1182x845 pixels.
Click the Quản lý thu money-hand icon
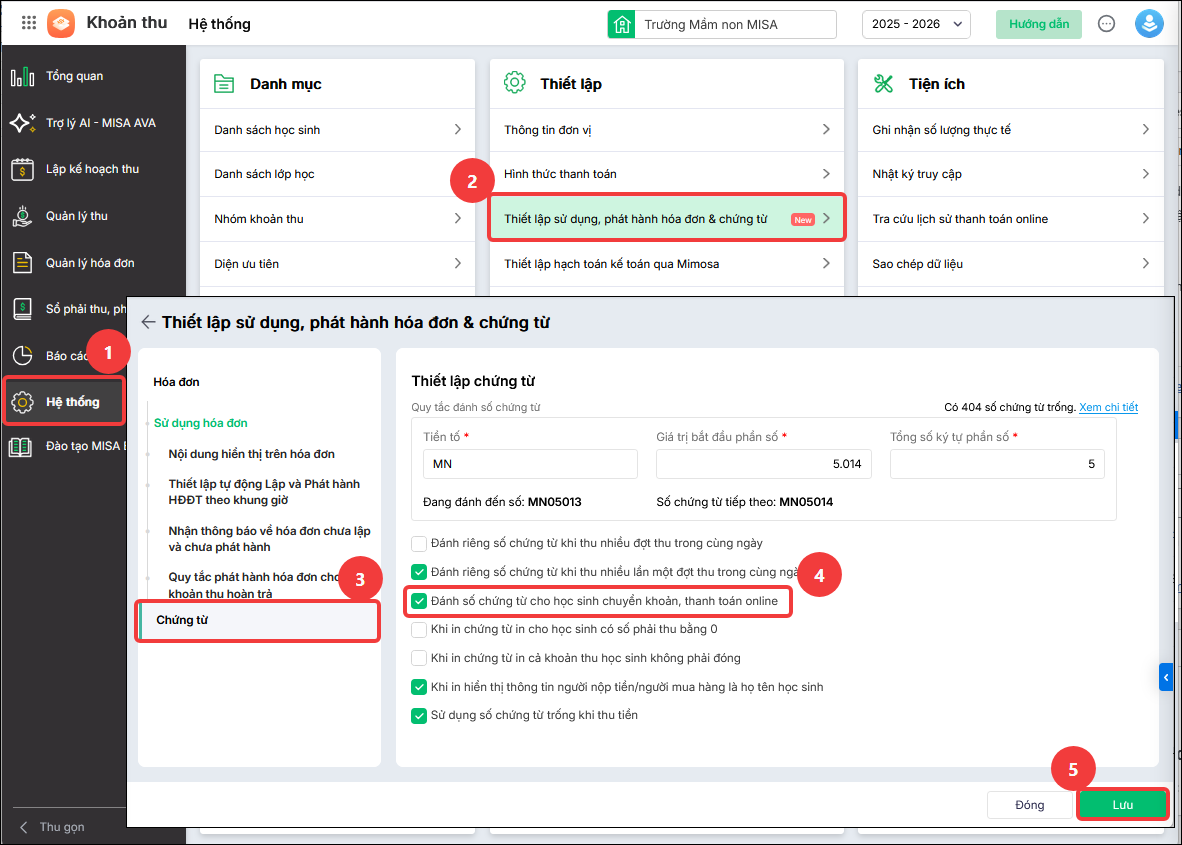[23, 216]
